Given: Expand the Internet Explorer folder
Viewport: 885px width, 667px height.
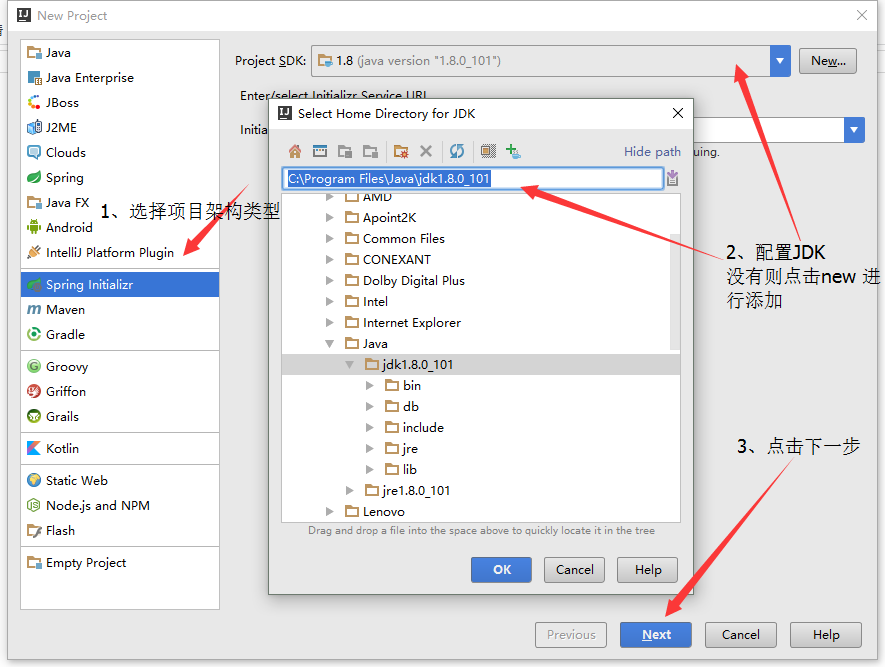Looking at the screenshot, I should 330,323.
